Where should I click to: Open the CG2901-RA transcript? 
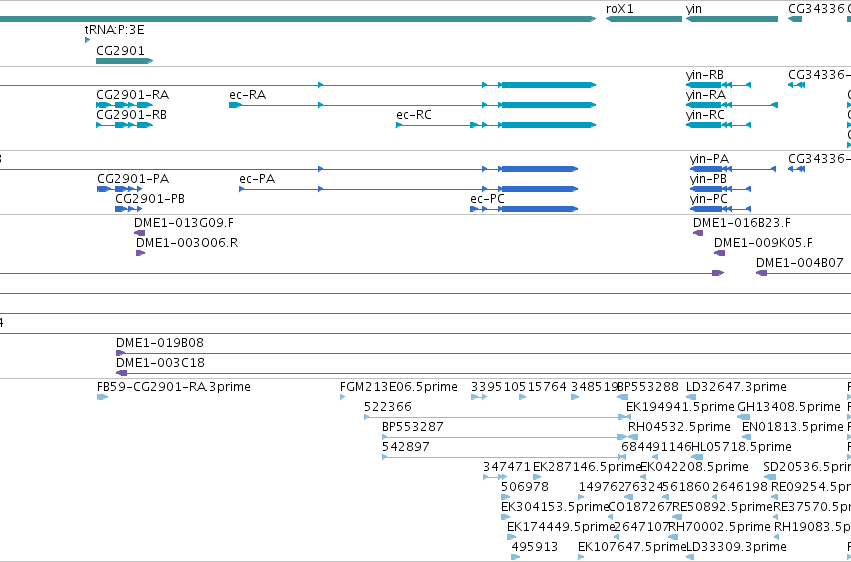click(x=124, y=105)
